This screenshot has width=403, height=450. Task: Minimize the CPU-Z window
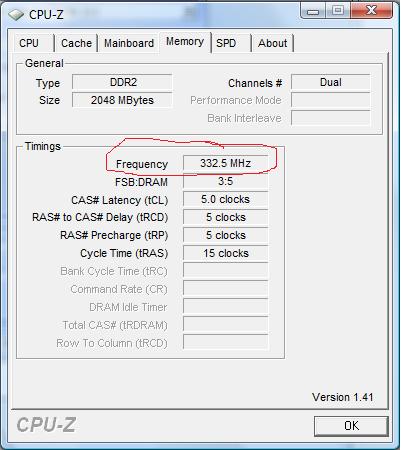coord(313,11)
